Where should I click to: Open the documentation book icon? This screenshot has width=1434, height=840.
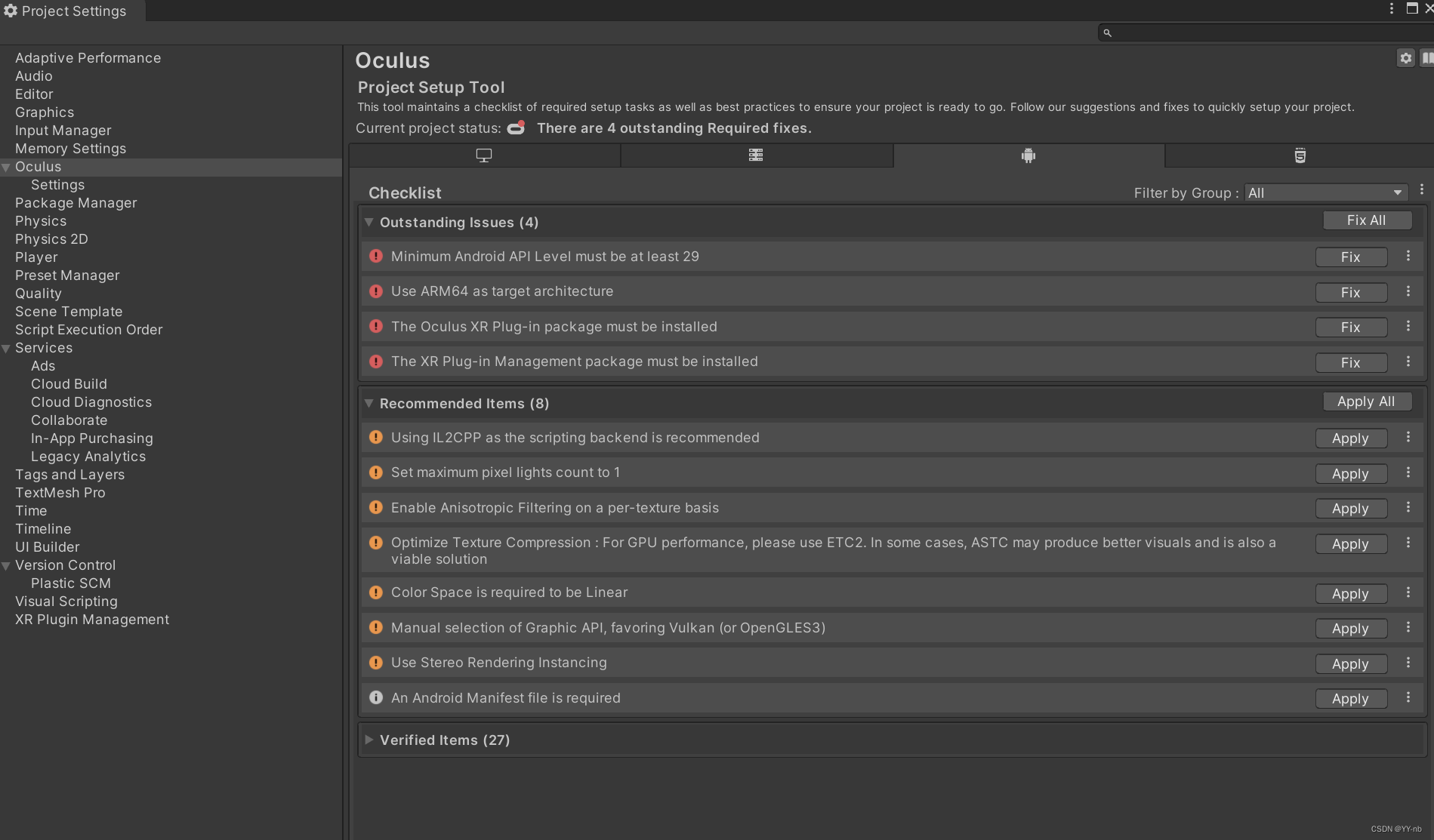1426,58
